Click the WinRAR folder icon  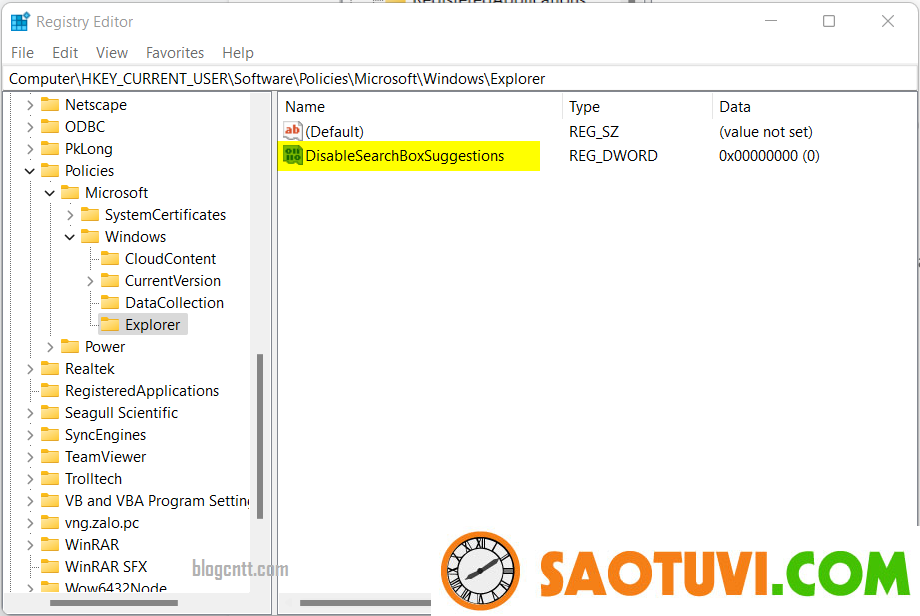50,544
